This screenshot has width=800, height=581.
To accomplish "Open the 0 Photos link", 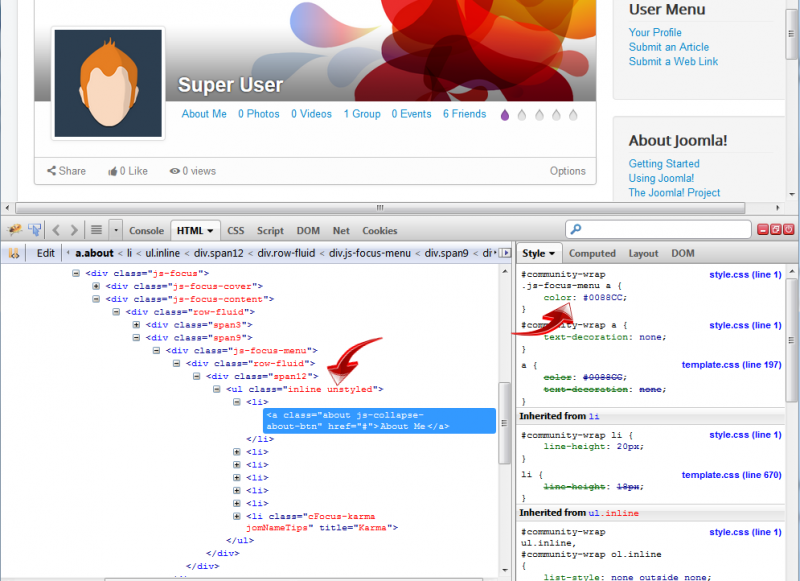I will pos(259,114).
